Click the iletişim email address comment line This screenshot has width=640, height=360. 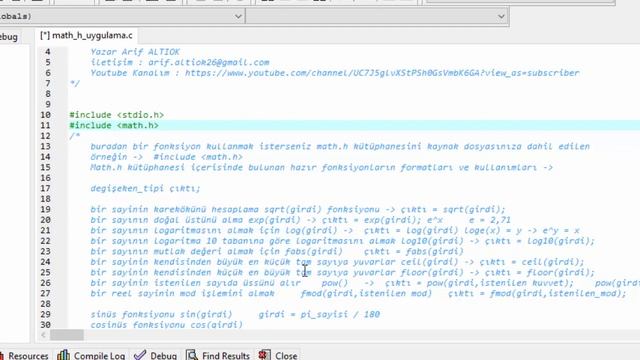(x=180, y=62)
